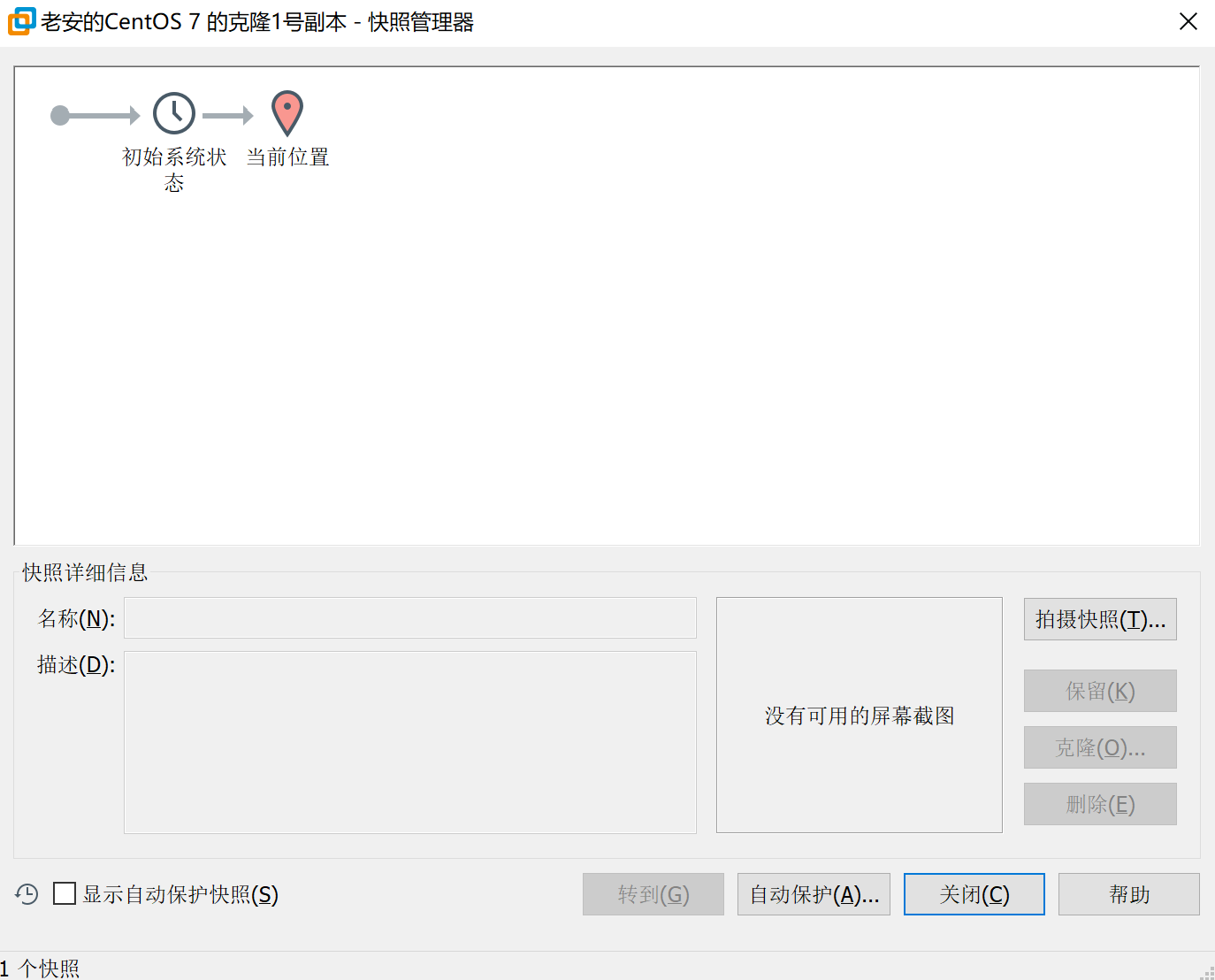Click the 1 个快照 status bar text
1215x980 pixels.
(x=40, y=969)
